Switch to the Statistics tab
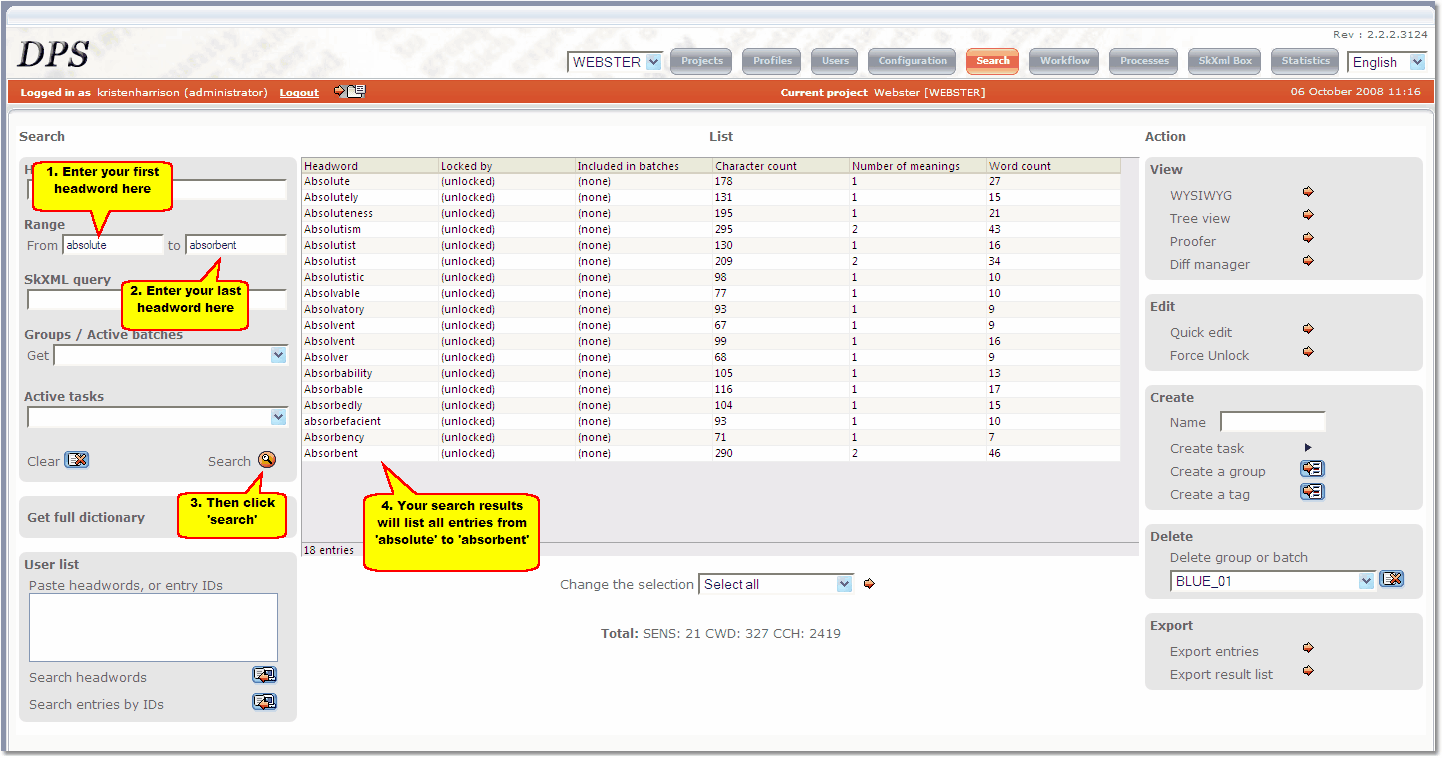This screenshot has width=1442, height=758. (1306, 61)
